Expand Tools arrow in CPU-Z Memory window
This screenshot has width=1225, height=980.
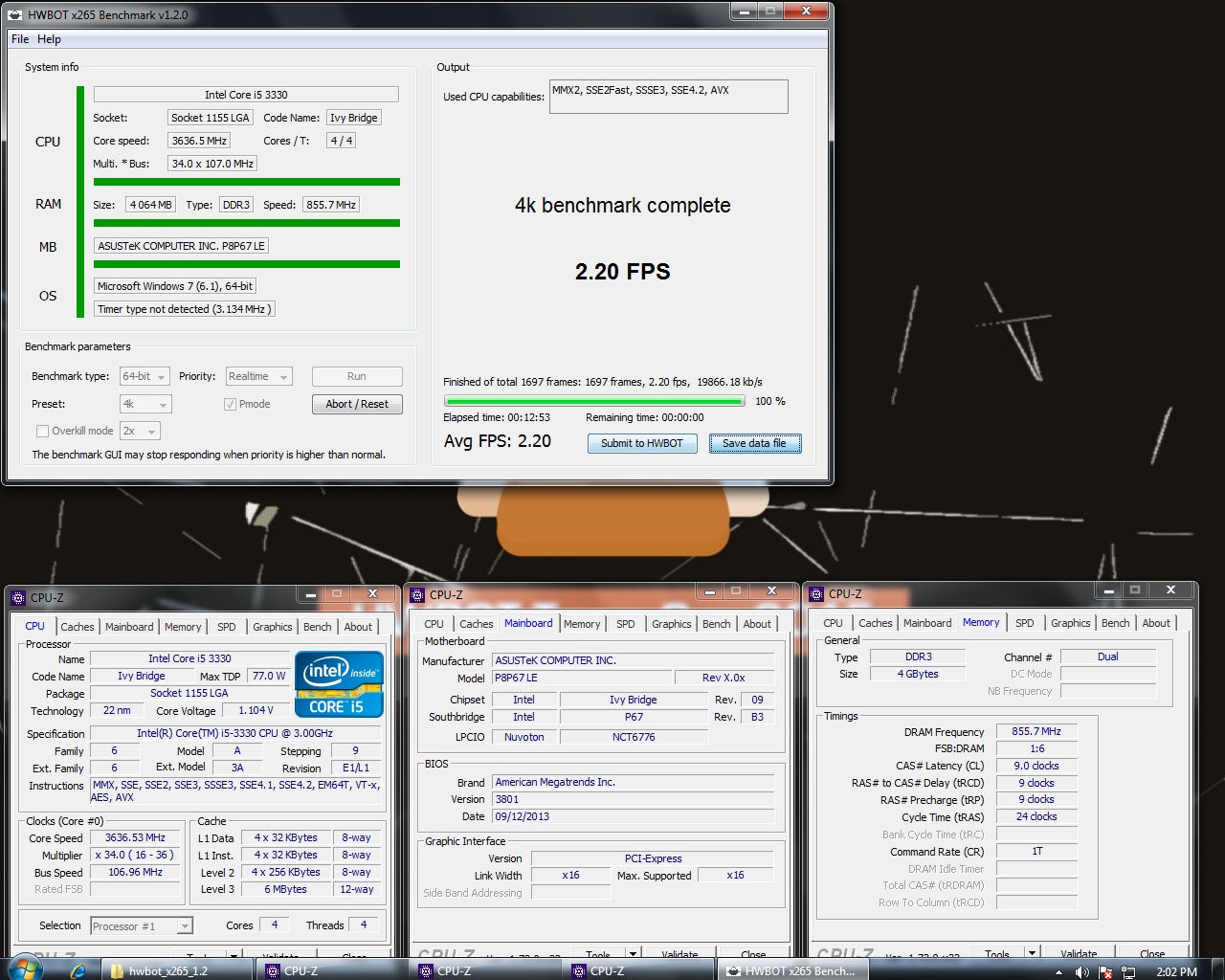pos(1032,952)
